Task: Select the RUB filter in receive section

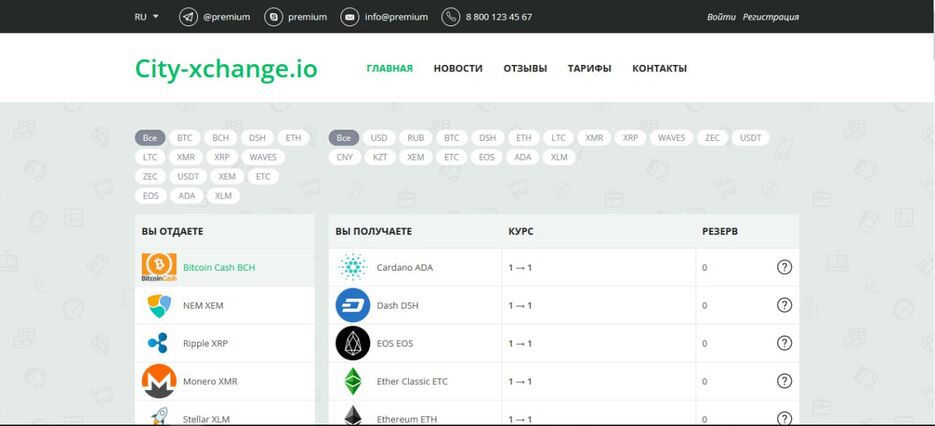Action: tap(416, 138)
